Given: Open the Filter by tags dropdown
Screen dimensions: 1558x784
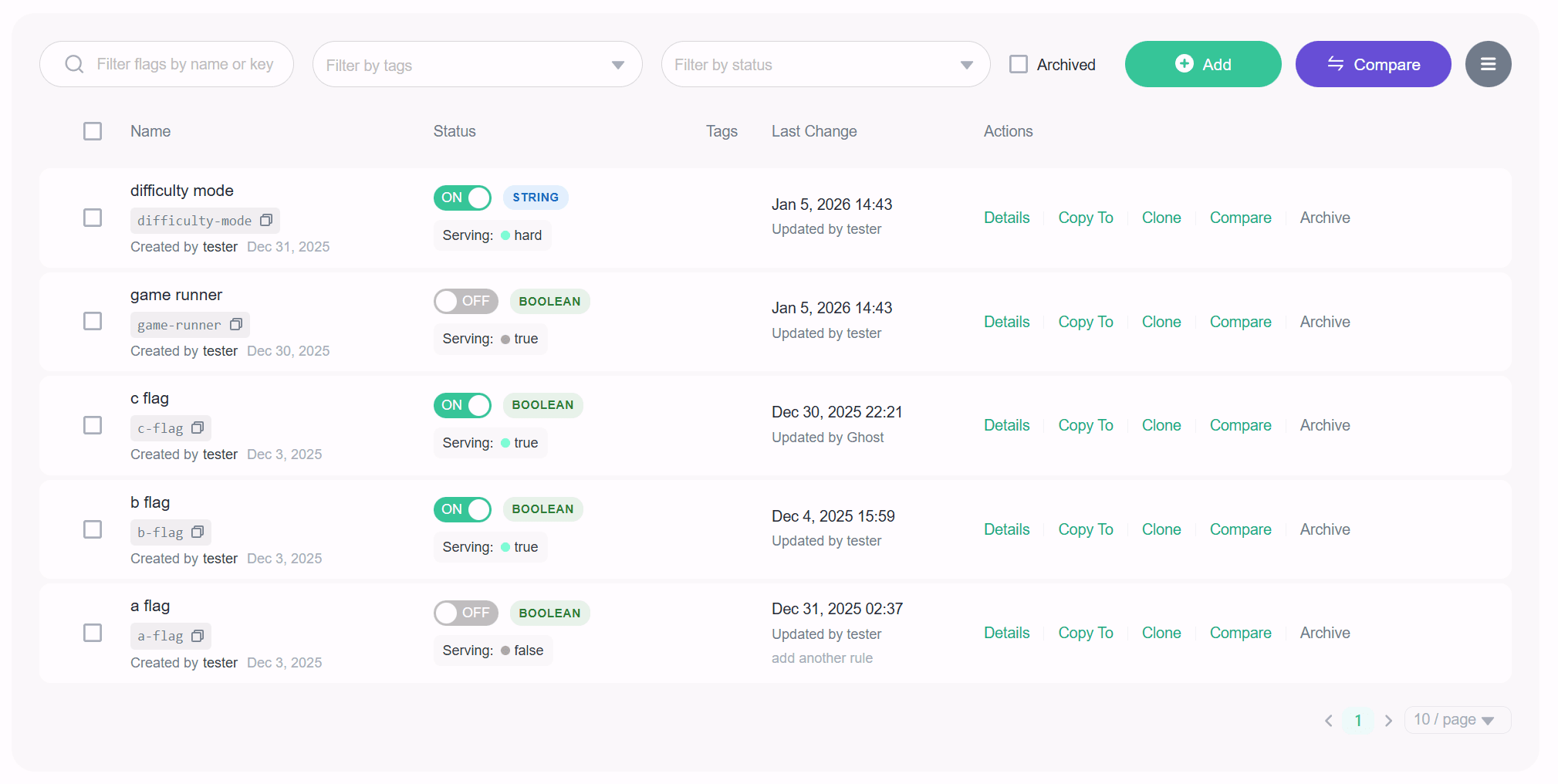Looking at the screenshot, I should [x=477, y=65].
